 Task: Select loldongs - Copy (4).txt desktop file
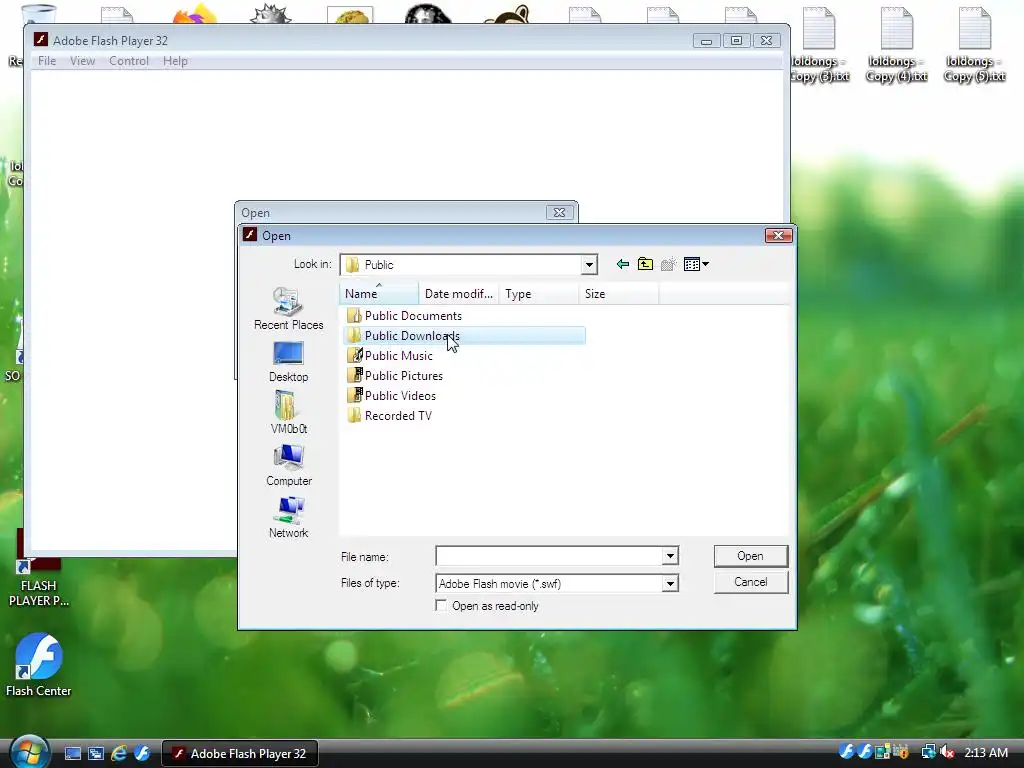897,46
